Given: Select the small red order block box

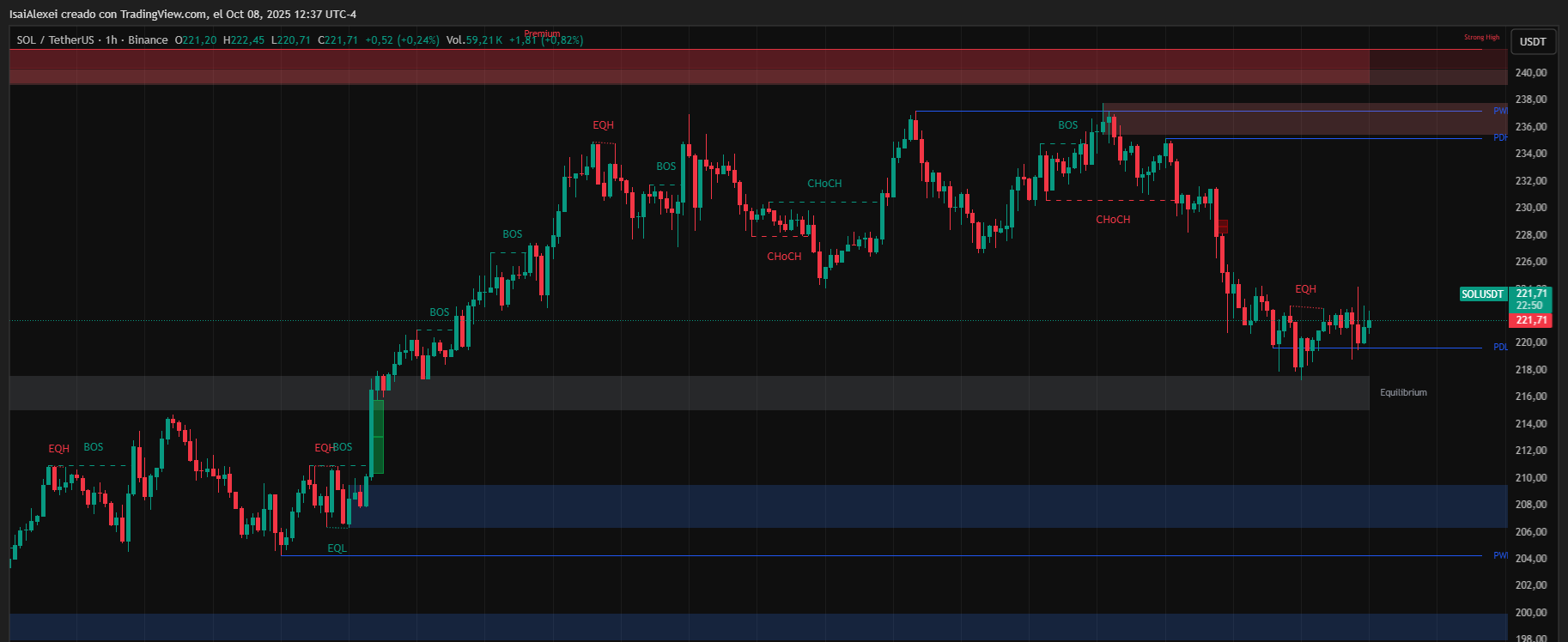Looking at the screenshot, I should 1222,227.
